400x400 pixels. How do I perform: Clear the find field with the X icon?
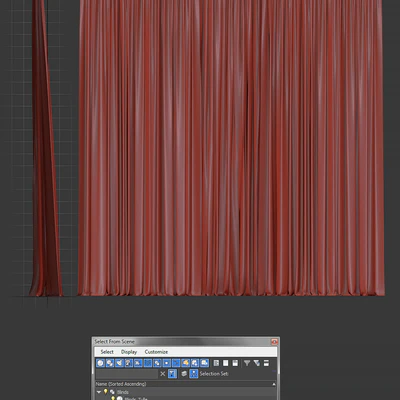(163, 374)
